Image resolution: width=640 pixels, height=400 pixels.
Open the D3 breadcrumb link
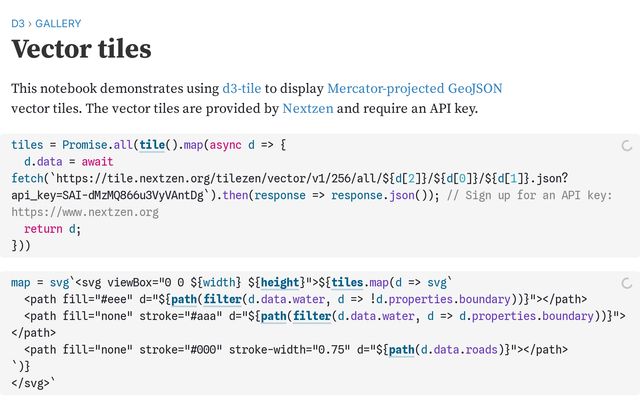(17, 22)
